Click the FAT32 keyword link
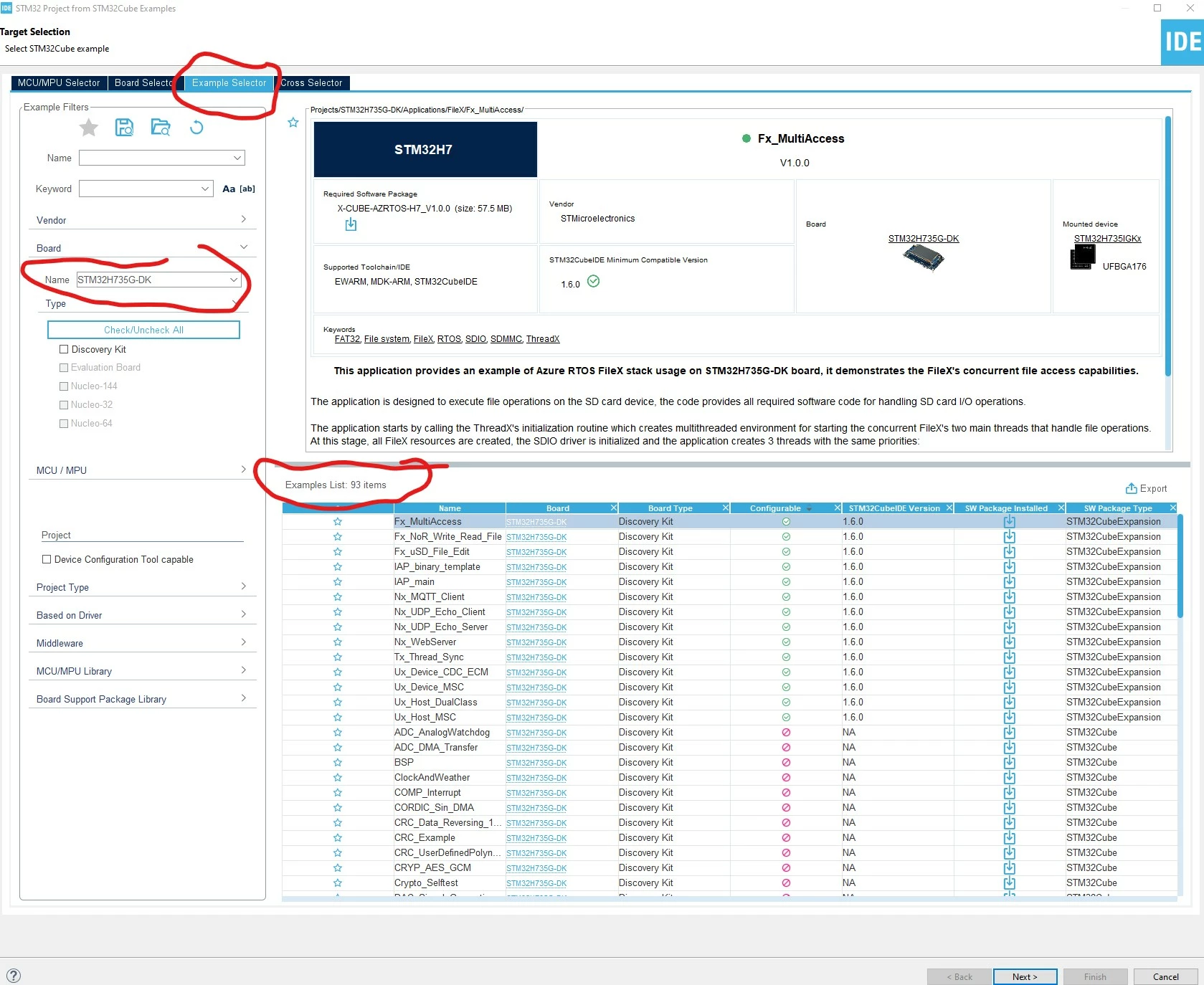Screen dimensions: 1204x985 coord(347,339)
